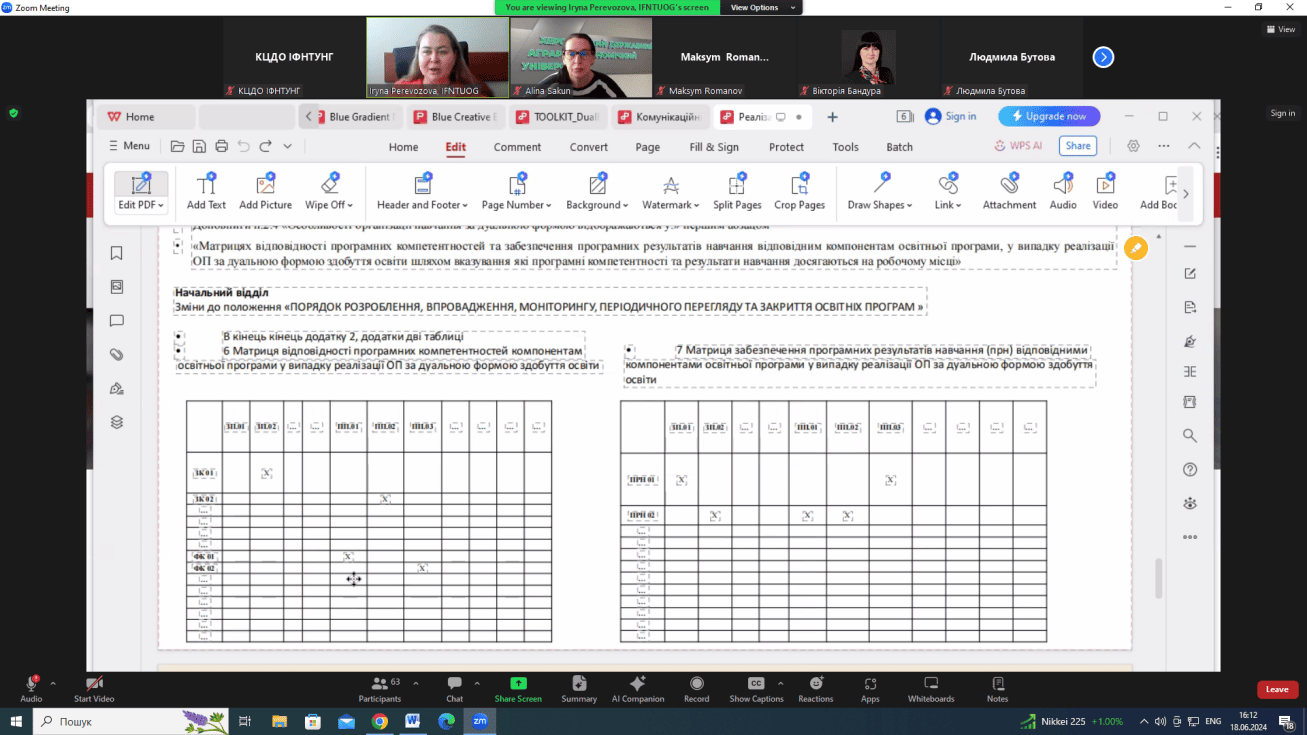Open the TOOLKIT_Dual document tab

coord(556,117)
